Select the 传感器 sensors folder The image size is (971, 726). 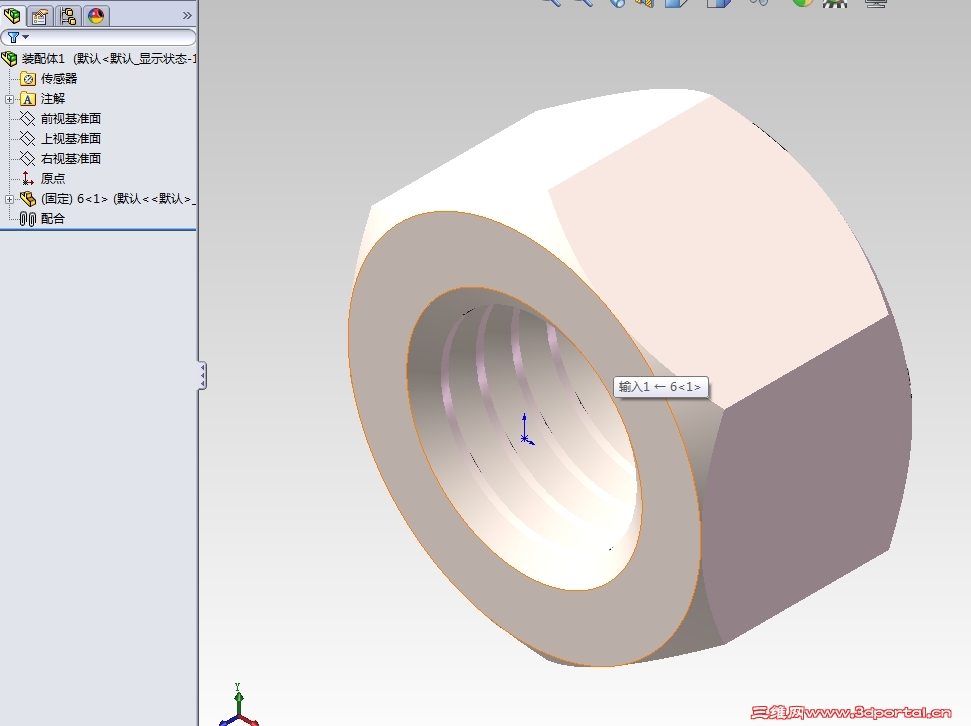tap(49, 79)
